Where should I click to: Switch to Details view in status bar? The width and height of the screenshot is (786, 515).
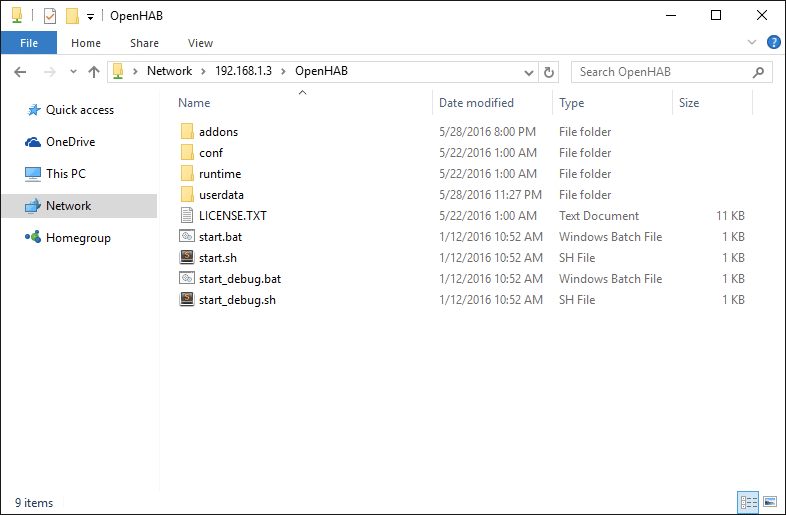click(x=748, y=502)
